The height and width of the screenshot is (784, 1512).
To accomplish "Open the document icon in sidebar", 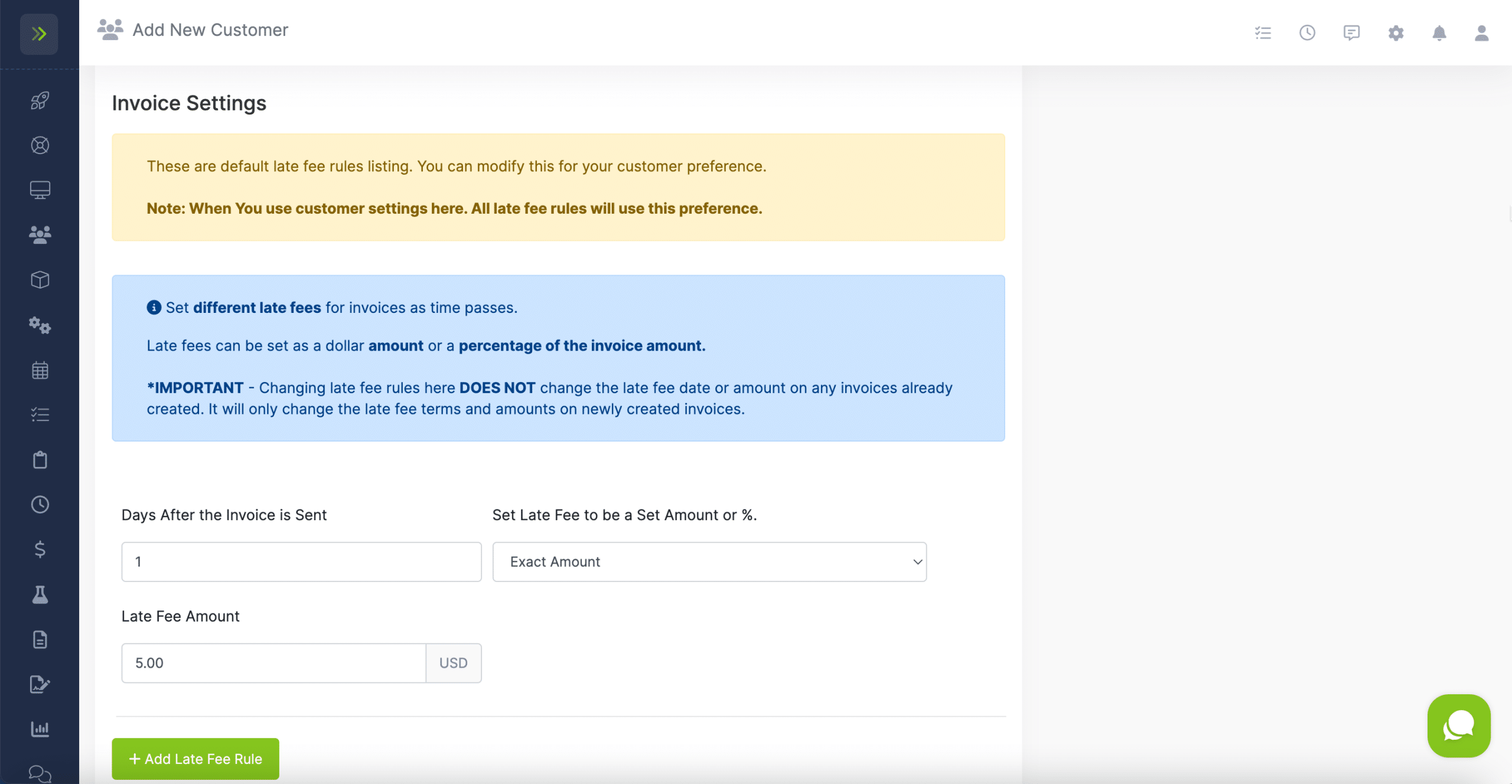I will [40, 639].
